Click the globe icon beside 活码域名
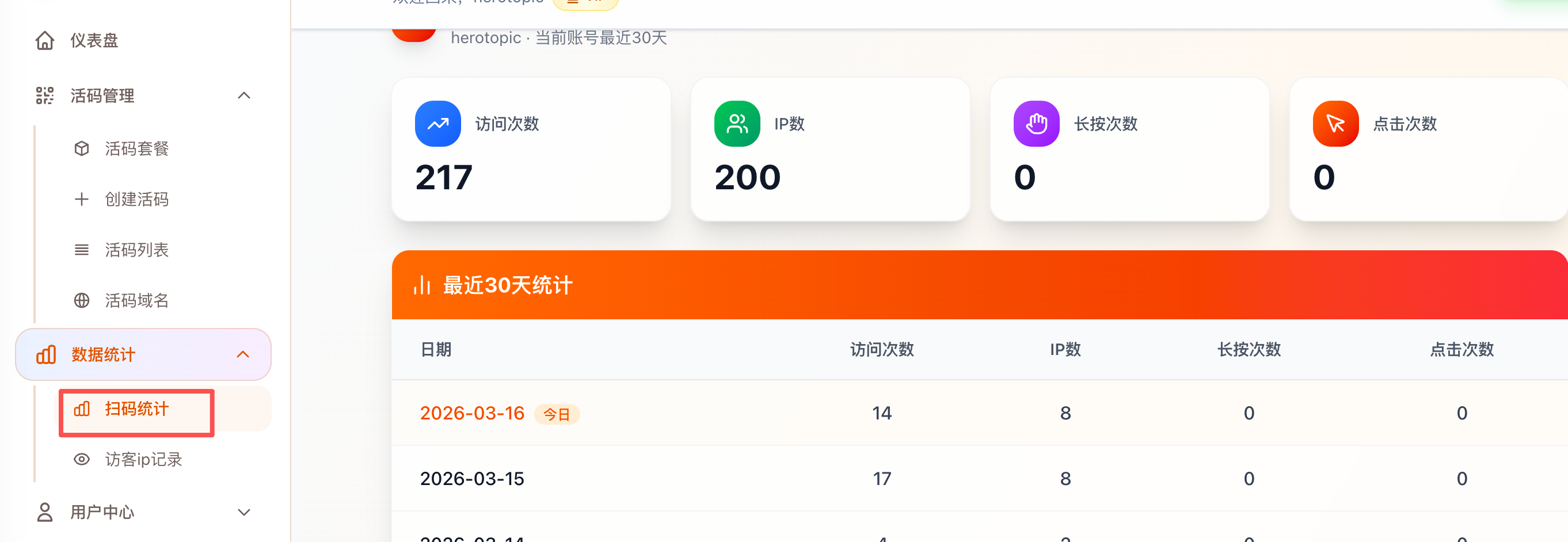 82,300
